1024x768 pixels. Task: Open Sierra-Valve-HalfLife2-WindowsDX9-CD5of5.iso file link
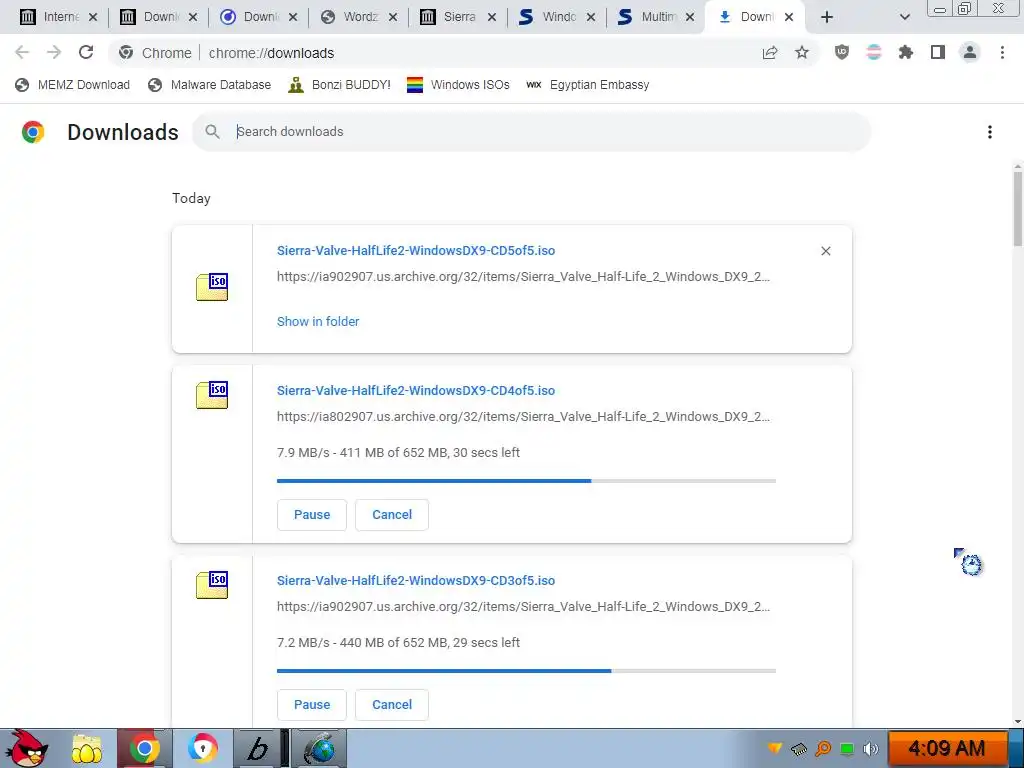tap(416, 251)
